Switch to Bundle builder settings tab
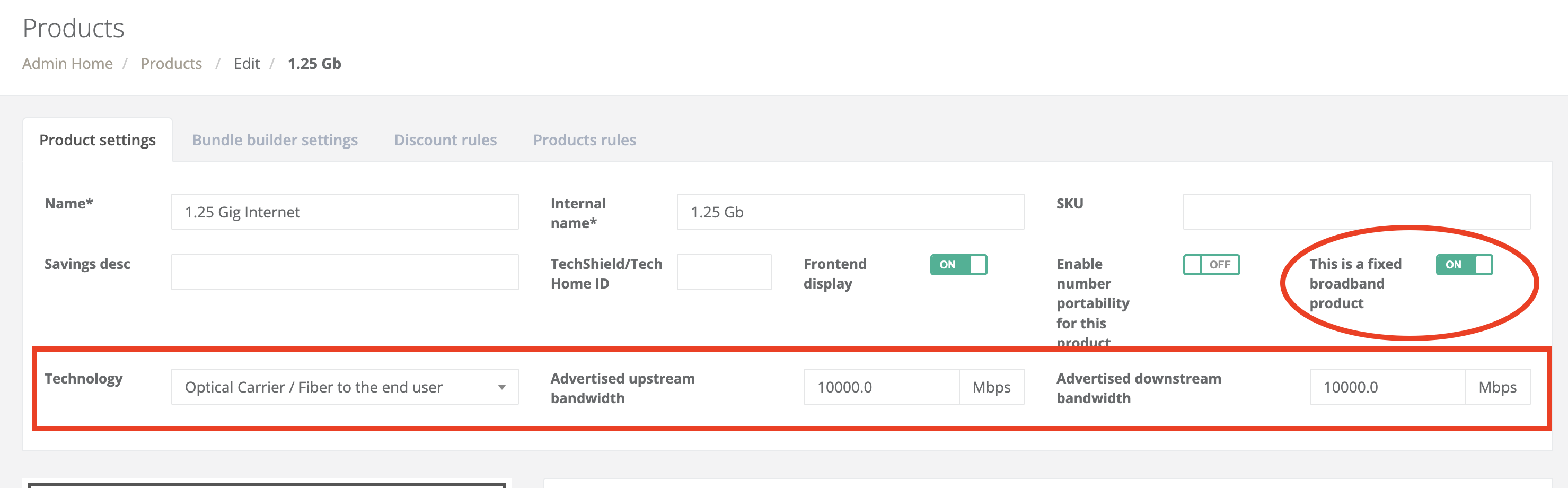The width and height of the screenshot is (1568, 488). tap(275, 140)
